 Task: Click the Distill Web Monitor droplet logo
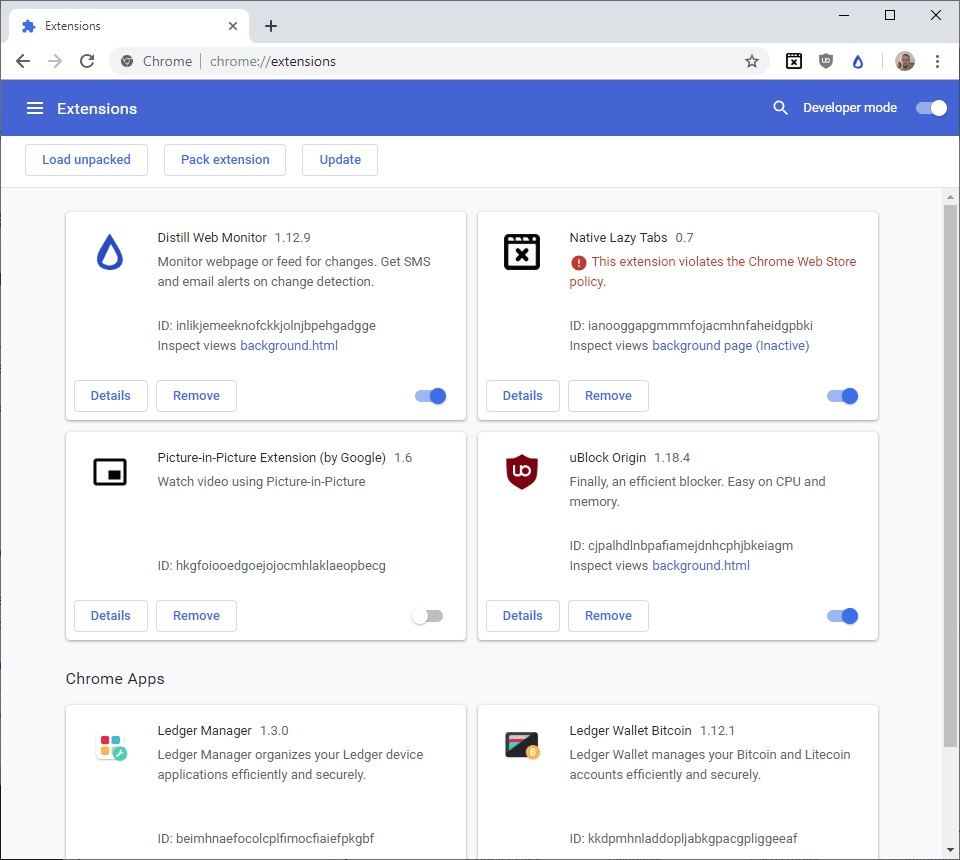coord(110,252)
